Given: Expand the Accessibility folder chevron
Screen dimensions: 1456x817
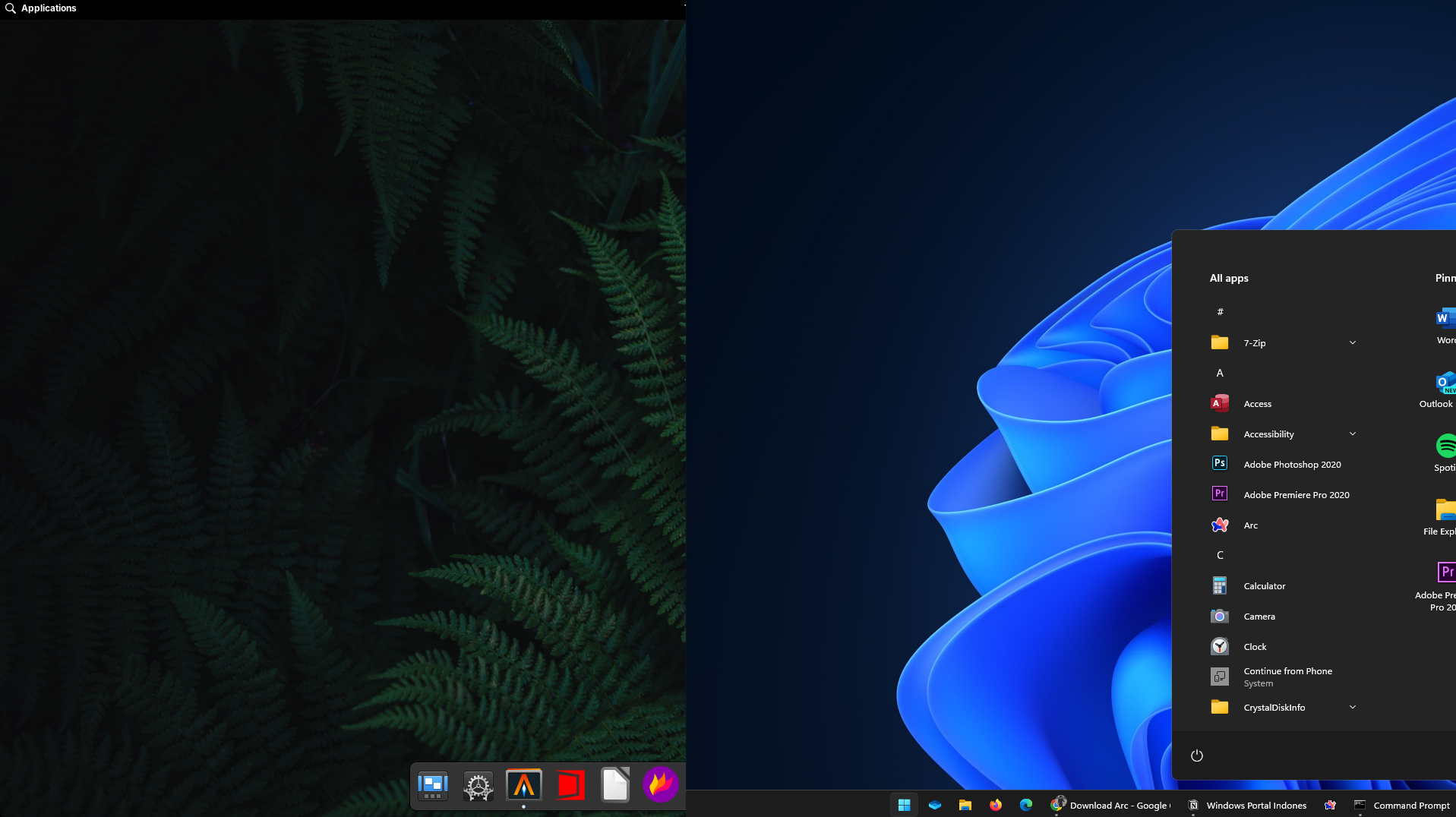Looking at the screenshot, I should (1352, 434).
